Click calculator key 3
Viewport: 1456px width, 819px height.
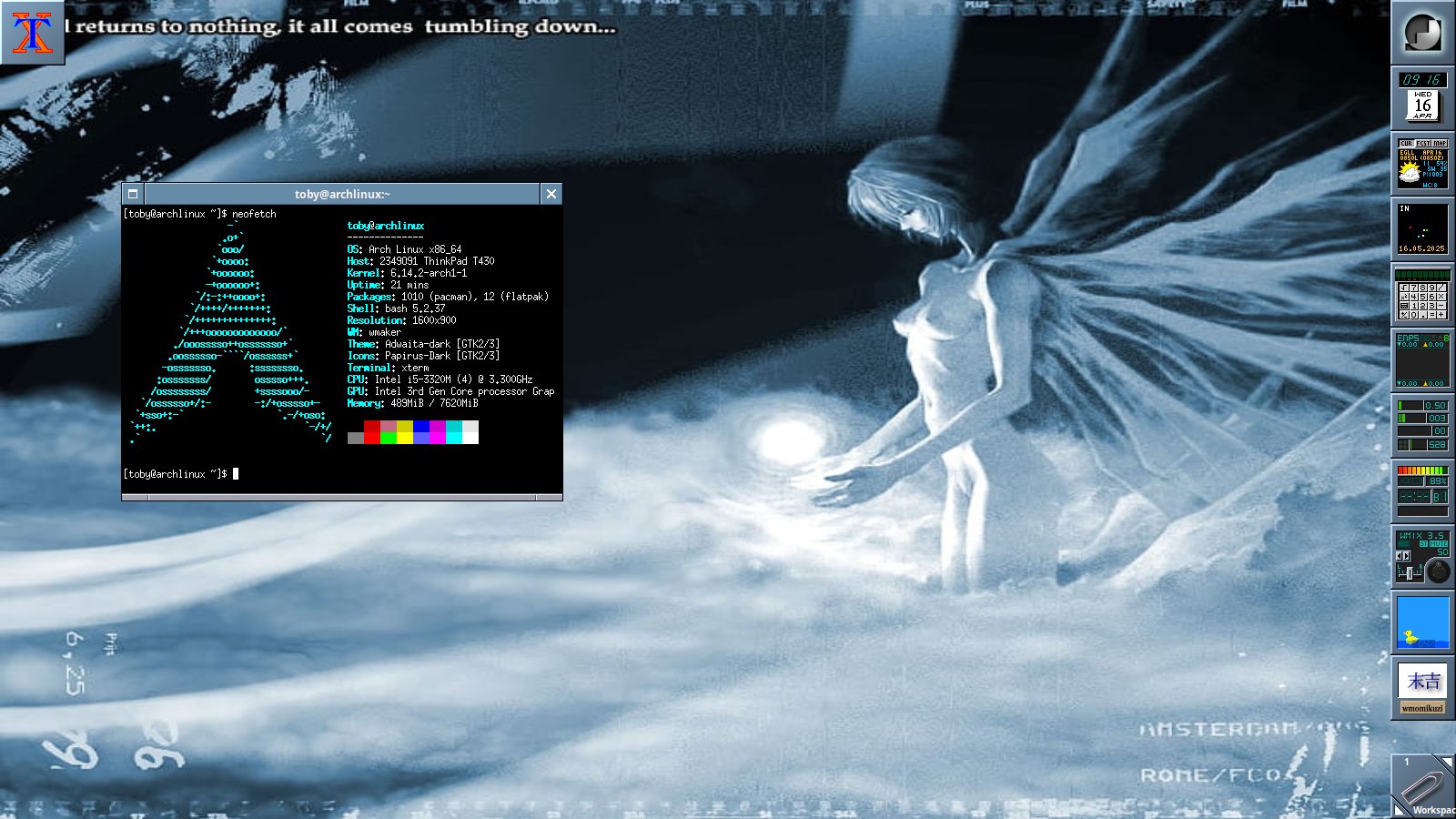pos(1432,306)
